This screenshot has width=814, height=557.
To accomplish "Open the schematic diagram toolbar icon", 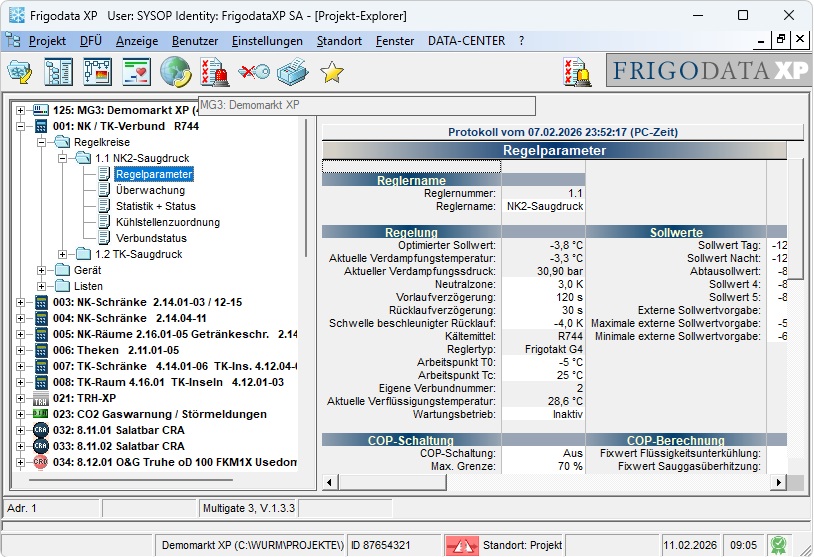I will pyautogui.click(x=98, y=72).
